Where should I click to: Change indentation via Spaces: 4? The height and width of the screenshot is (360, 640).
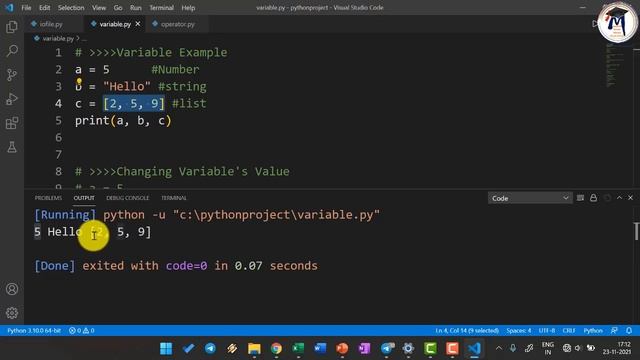point(519,331)
